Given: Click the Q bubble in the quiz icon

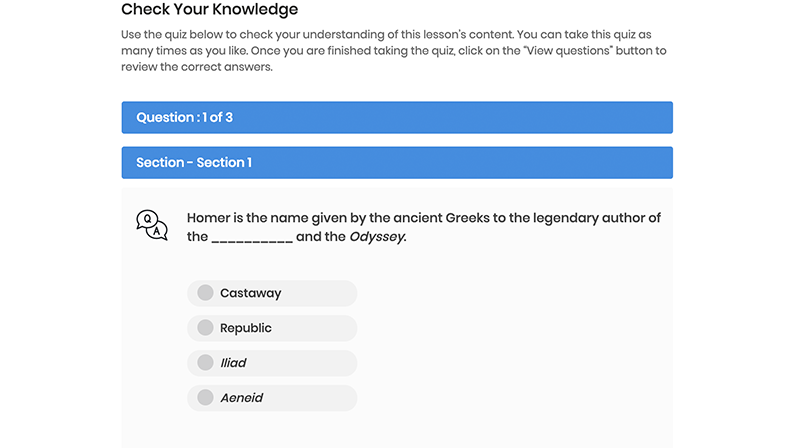Looking at the screenshot, I should [x=147, y=219].
